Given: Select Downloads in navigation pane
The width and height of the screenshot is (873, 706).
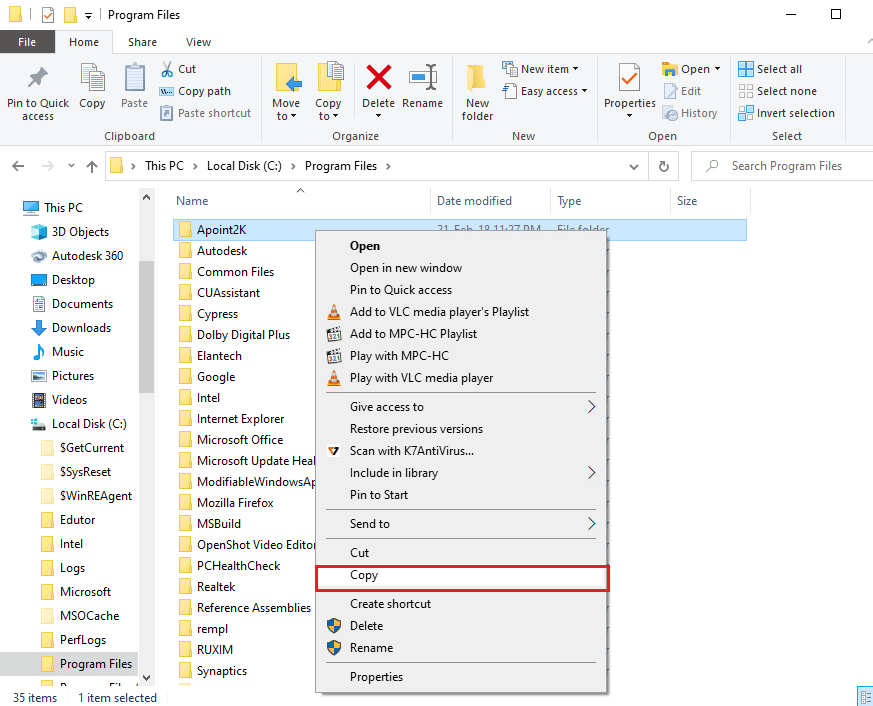Looking at the screenshot, I should (81, 328).
